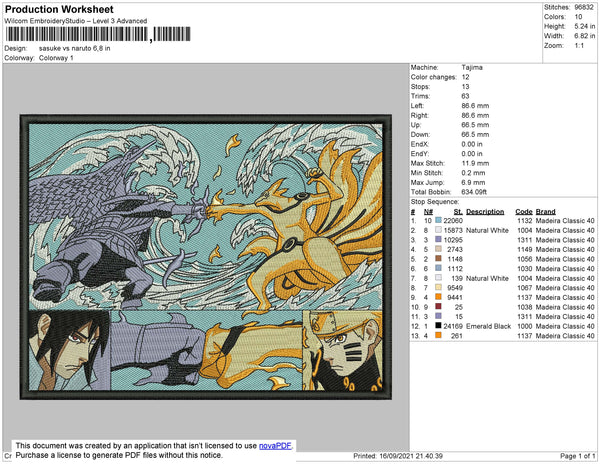The height and width of the screenshot is (464, 600).
Task: Click the Min Stitch value "0.2 mm"
Action: click(x=473, y=173)
